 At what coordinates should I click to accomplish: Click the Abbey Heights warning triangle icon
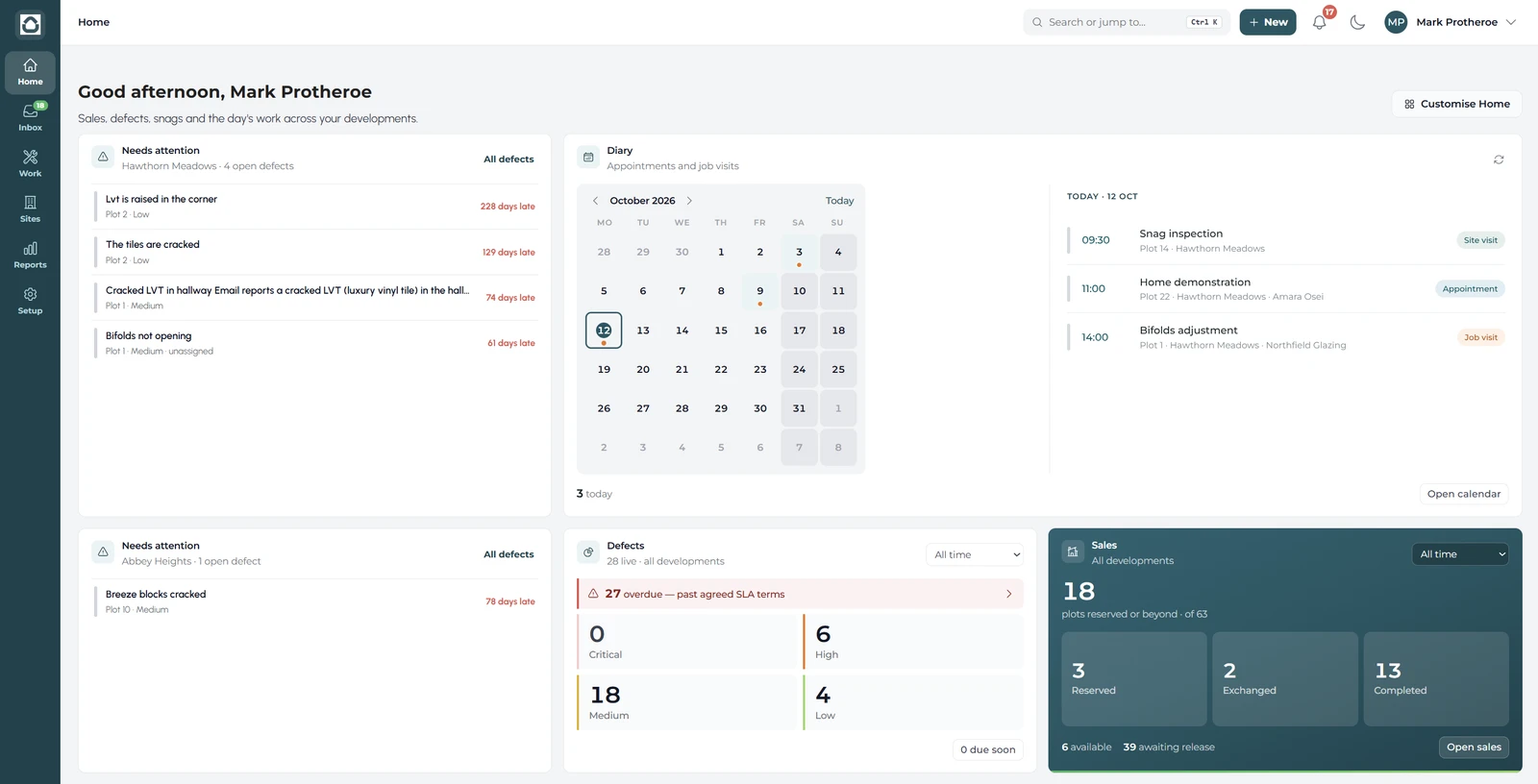[103, 552]
